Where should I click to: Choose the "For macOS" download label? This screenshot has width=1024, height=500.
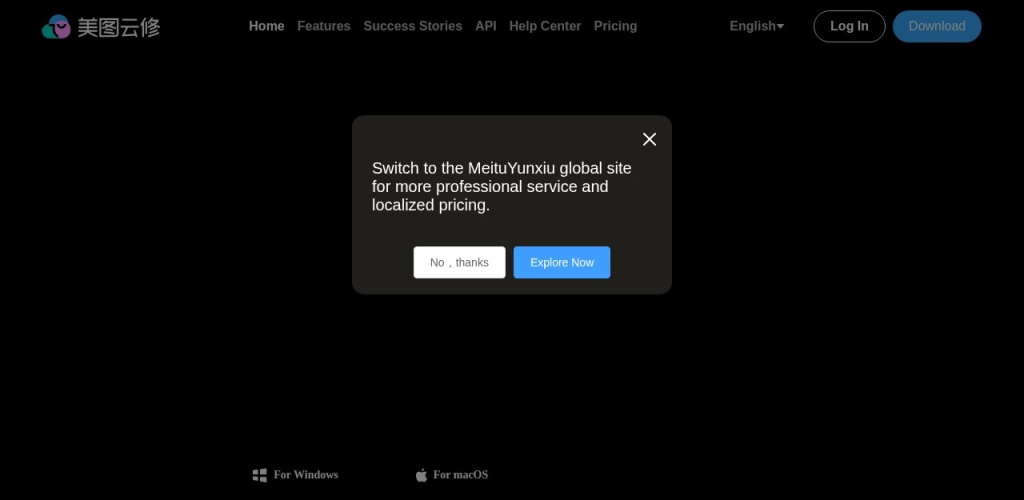[x=460, y=475]
